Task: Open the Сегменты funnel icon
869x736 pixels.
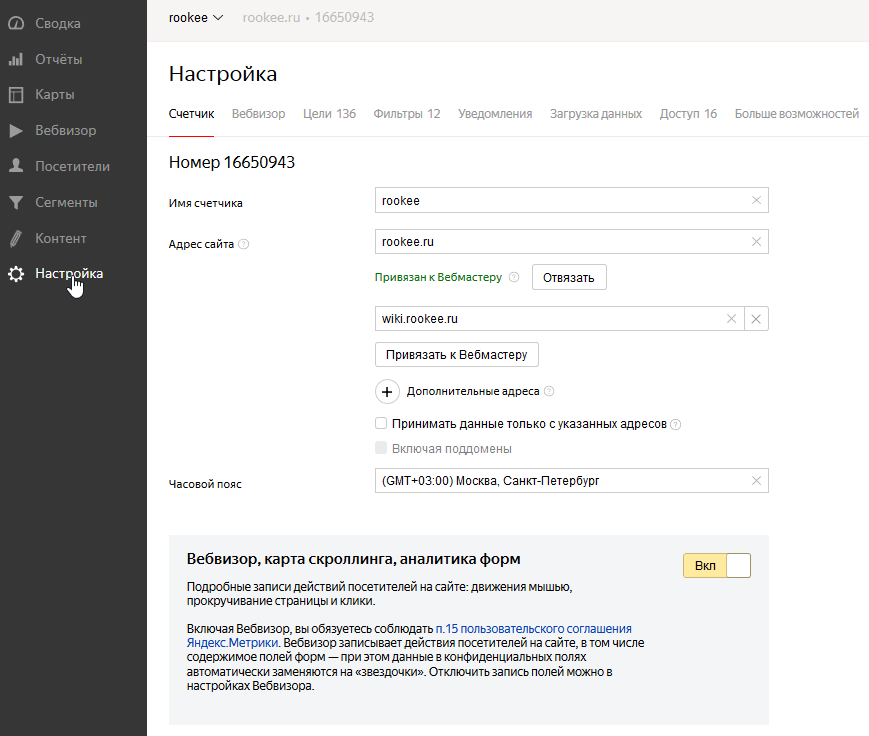Action: pos(16,203)
